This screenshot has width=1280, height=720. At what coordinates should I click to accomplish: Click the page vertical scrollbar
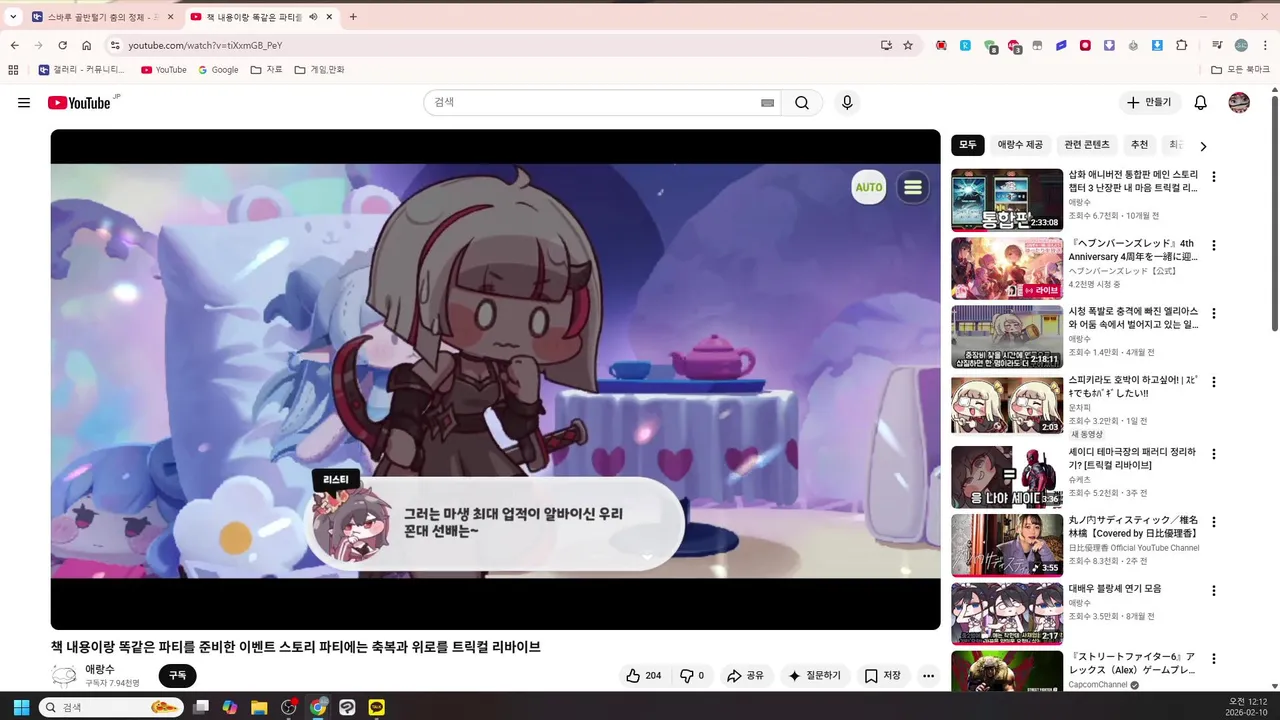1274,213
